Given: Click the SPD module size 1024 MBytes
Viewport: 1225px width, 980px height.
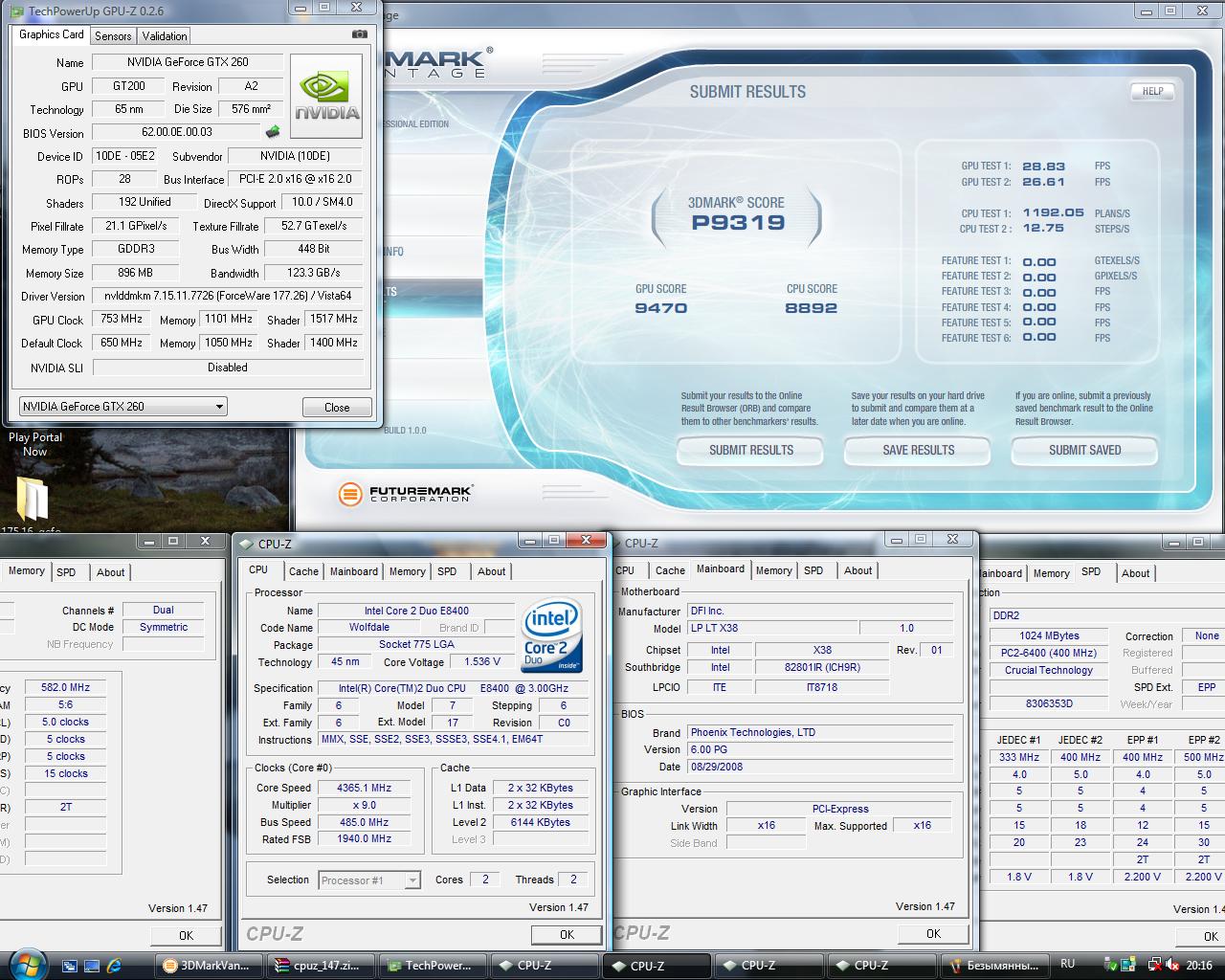Looking at the screenshot, I should point(1049,635).
